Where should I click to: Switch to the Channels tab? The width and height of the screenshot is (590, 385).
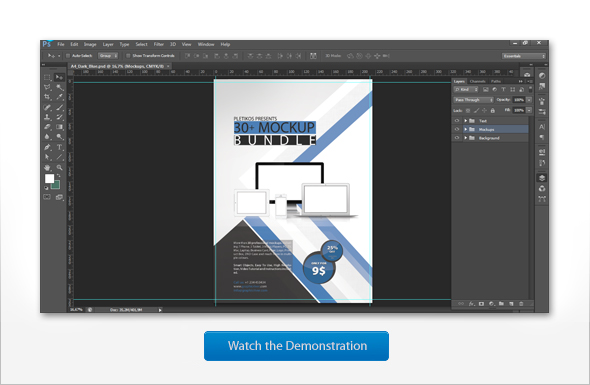(477, 81)
